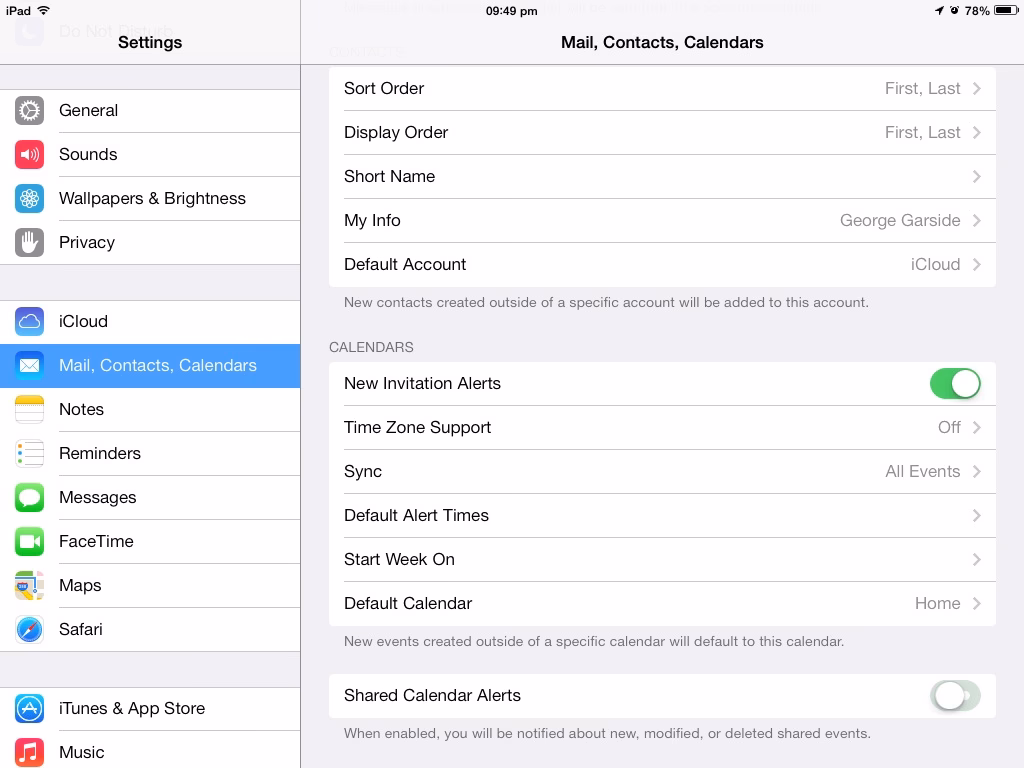The width and height of the screenshot is (1024, 768).
Task: Tap the Privacy hand icon
Action: 29,242
